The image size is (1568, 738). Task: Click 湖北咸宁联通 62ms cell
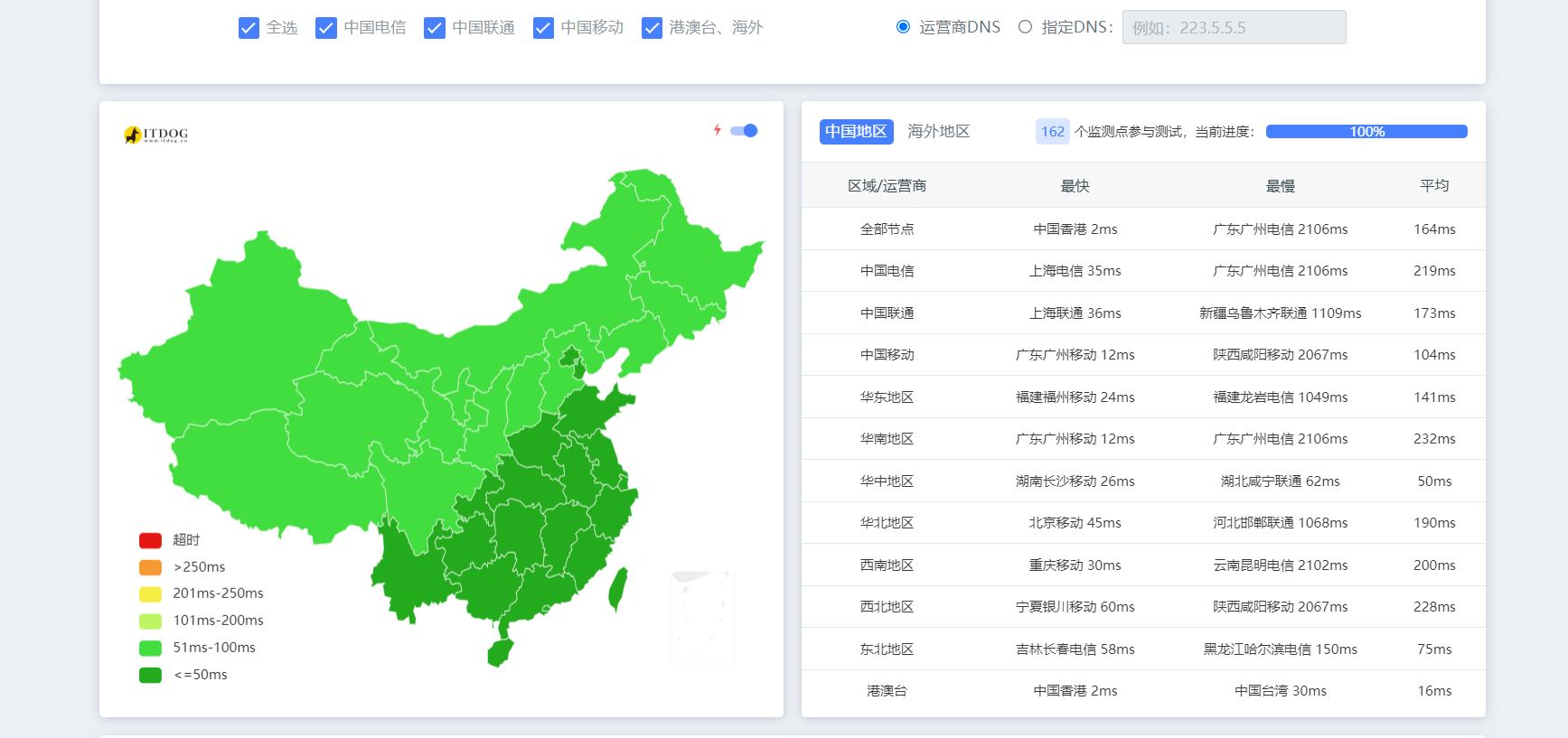1280,481
